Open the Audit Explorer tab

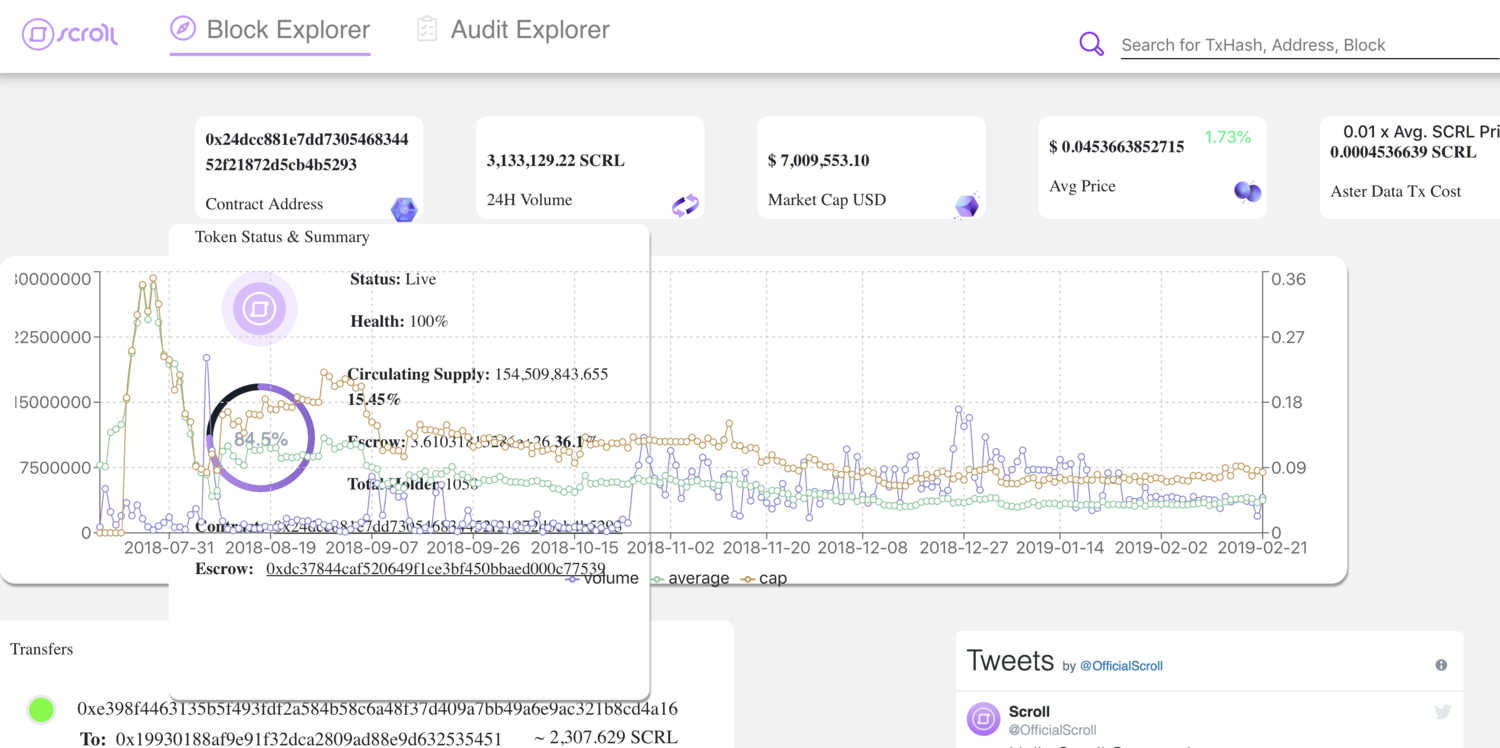pyautogui.click(x=513, y=30)
